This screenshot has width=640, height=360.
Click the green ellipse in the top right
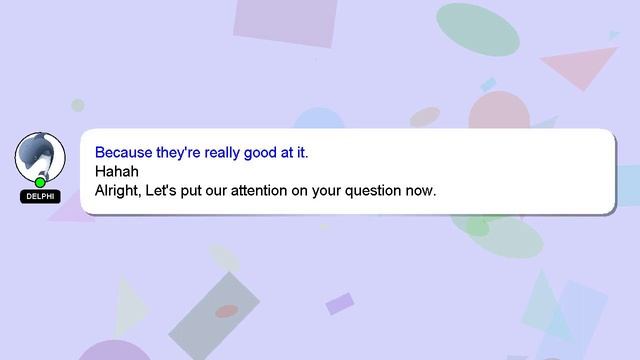pyautogui.click(x=478, y=29)
